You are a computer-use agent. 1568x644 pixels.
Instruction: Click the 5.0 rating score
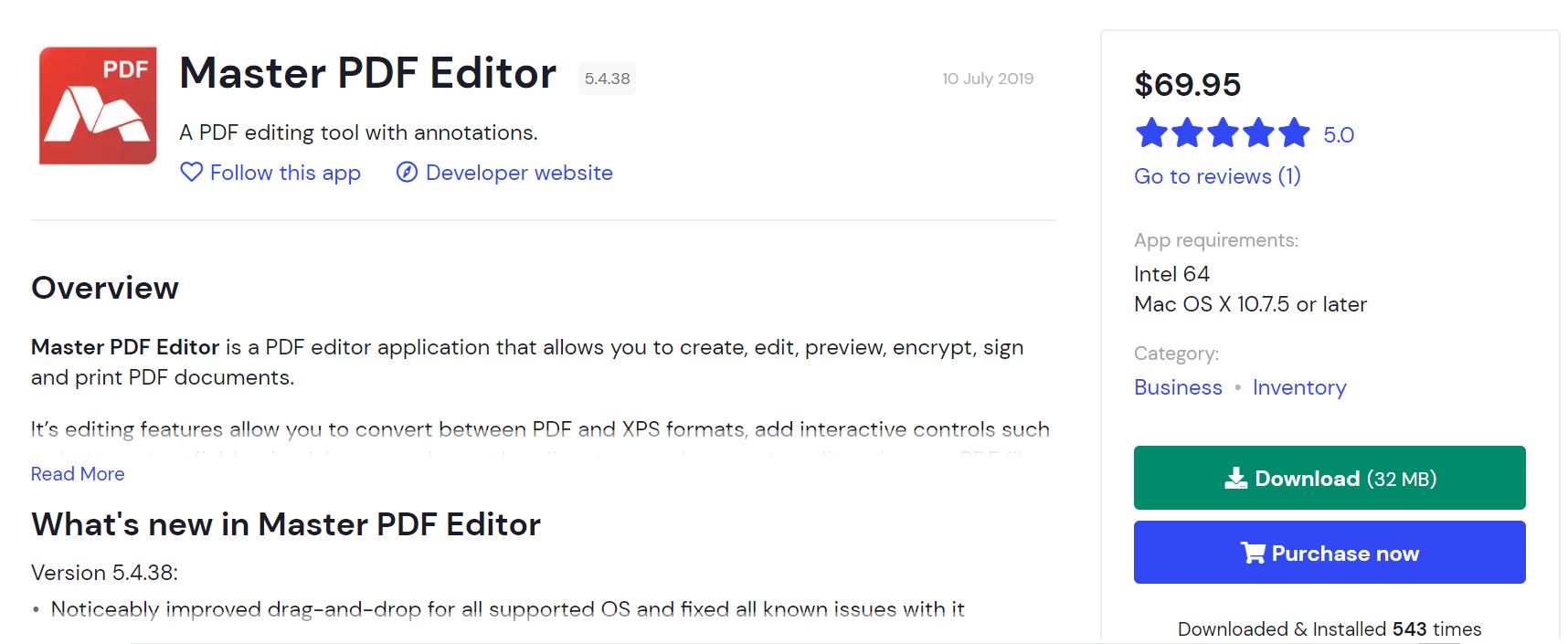[1337, 133]
